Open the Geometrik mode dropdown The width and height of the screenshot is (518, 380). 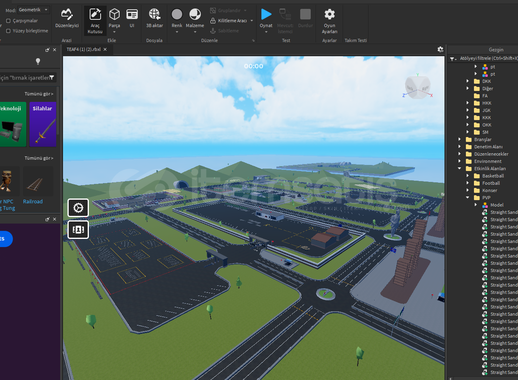[x=33, y=10]
